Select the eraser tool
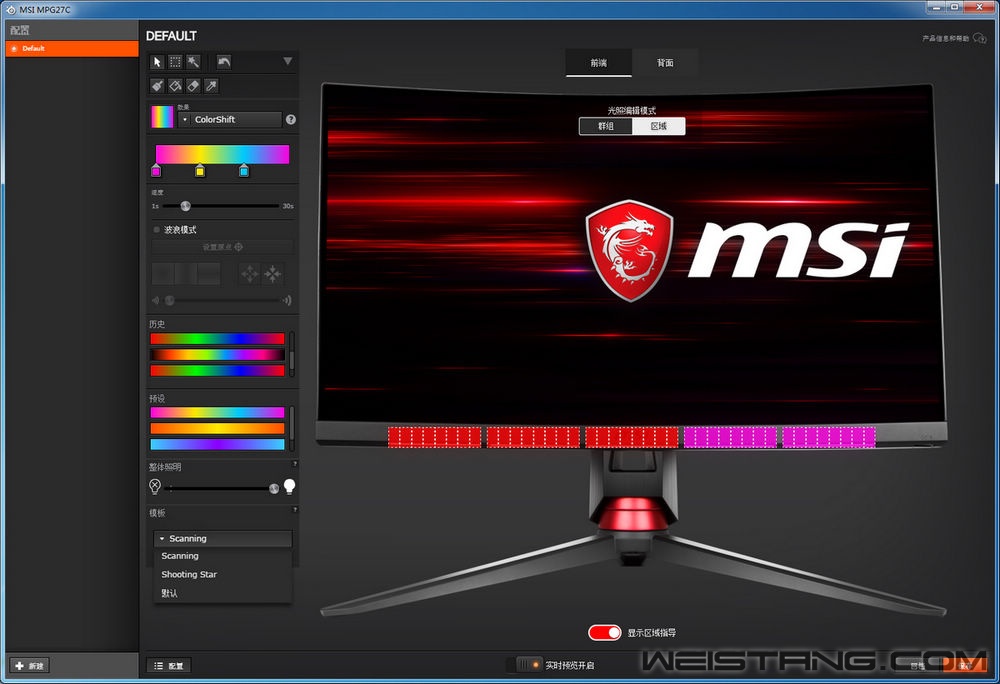 click(x=193, y=85)
